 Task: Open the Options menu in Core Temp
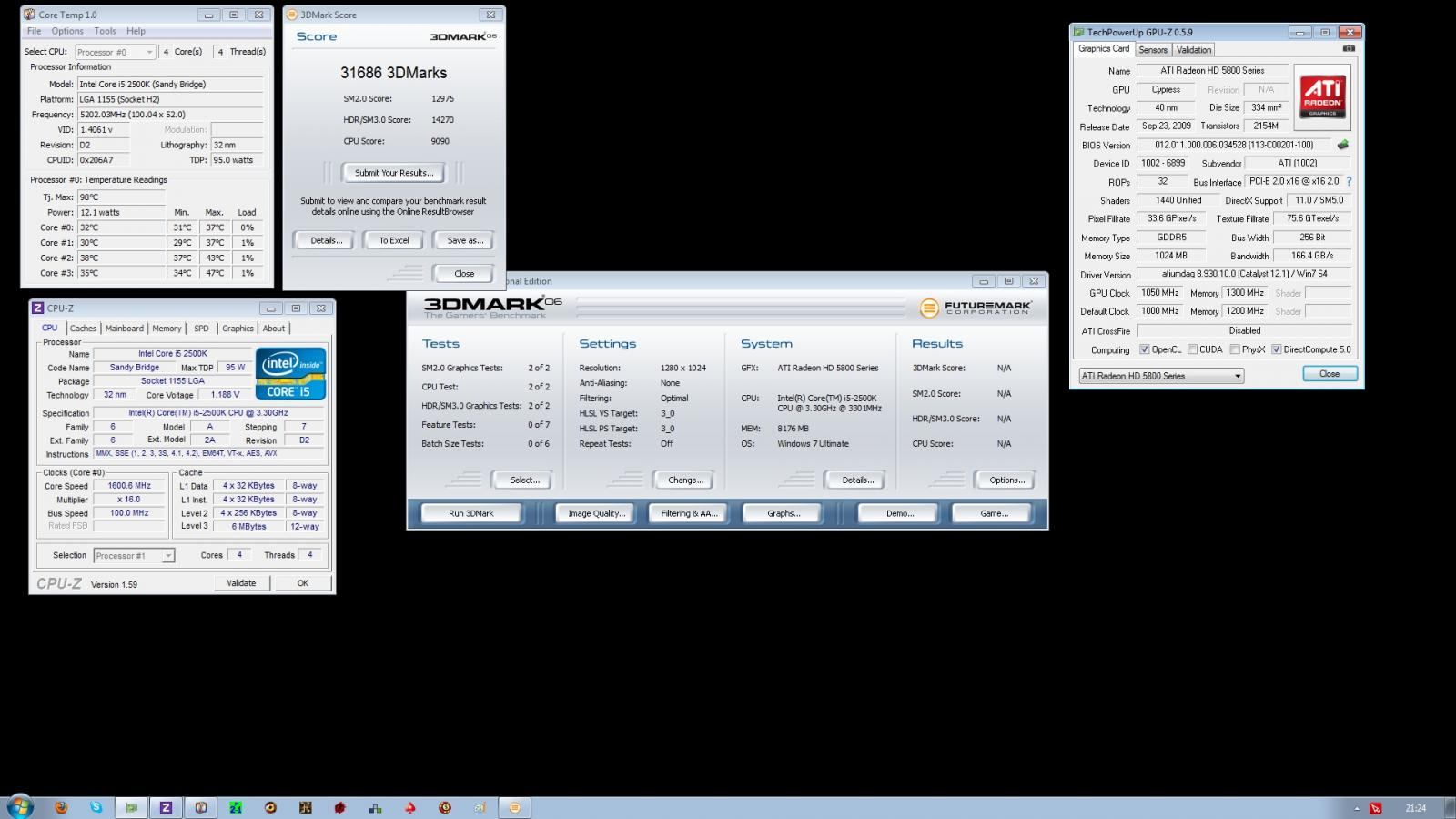(67, 31)
